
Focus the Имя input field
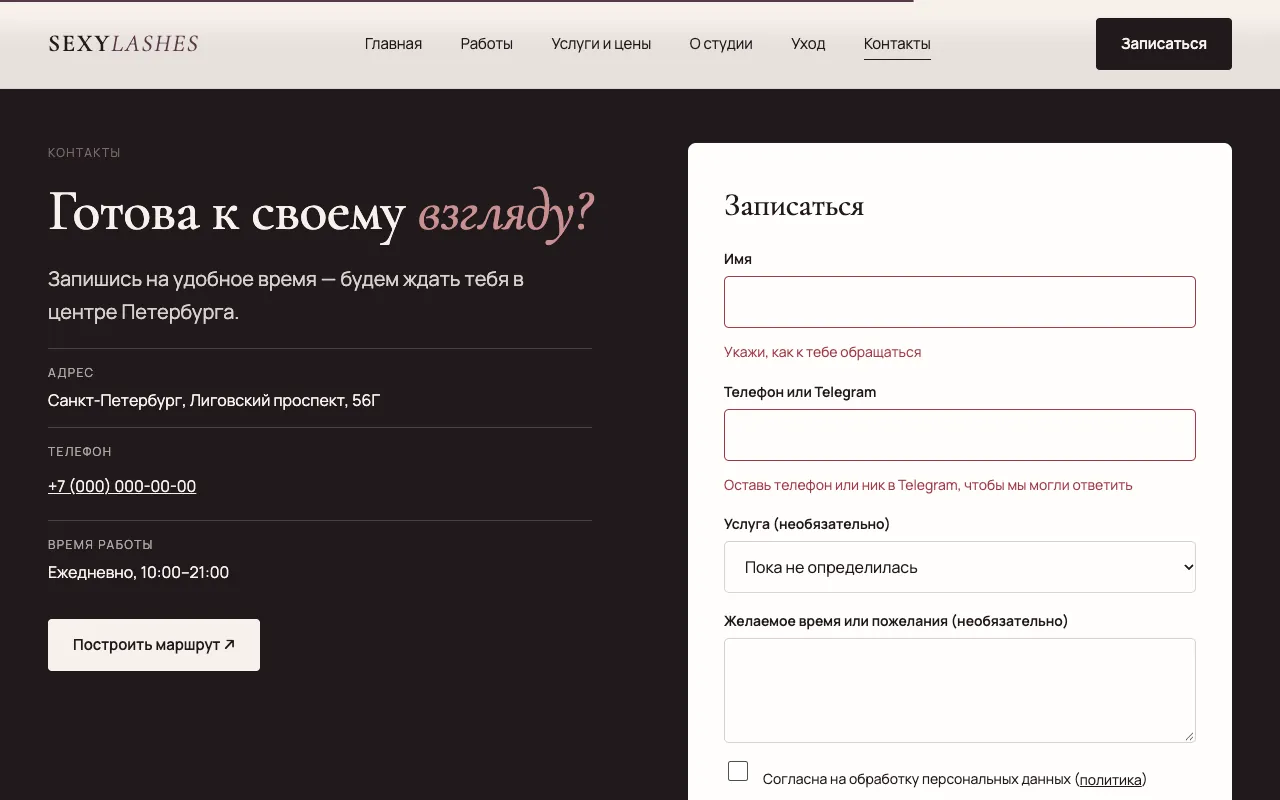pyautogui.click(x=960, y=302)
